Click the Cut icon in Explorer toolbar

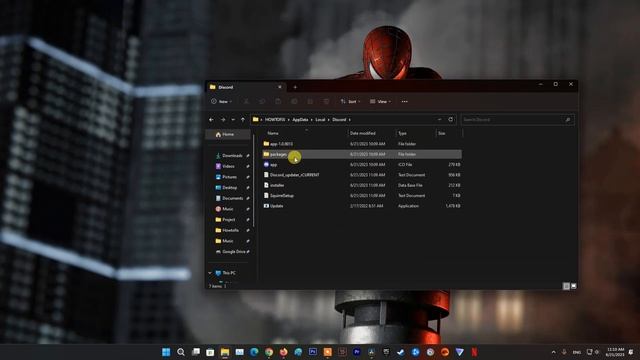coord(246,102)
